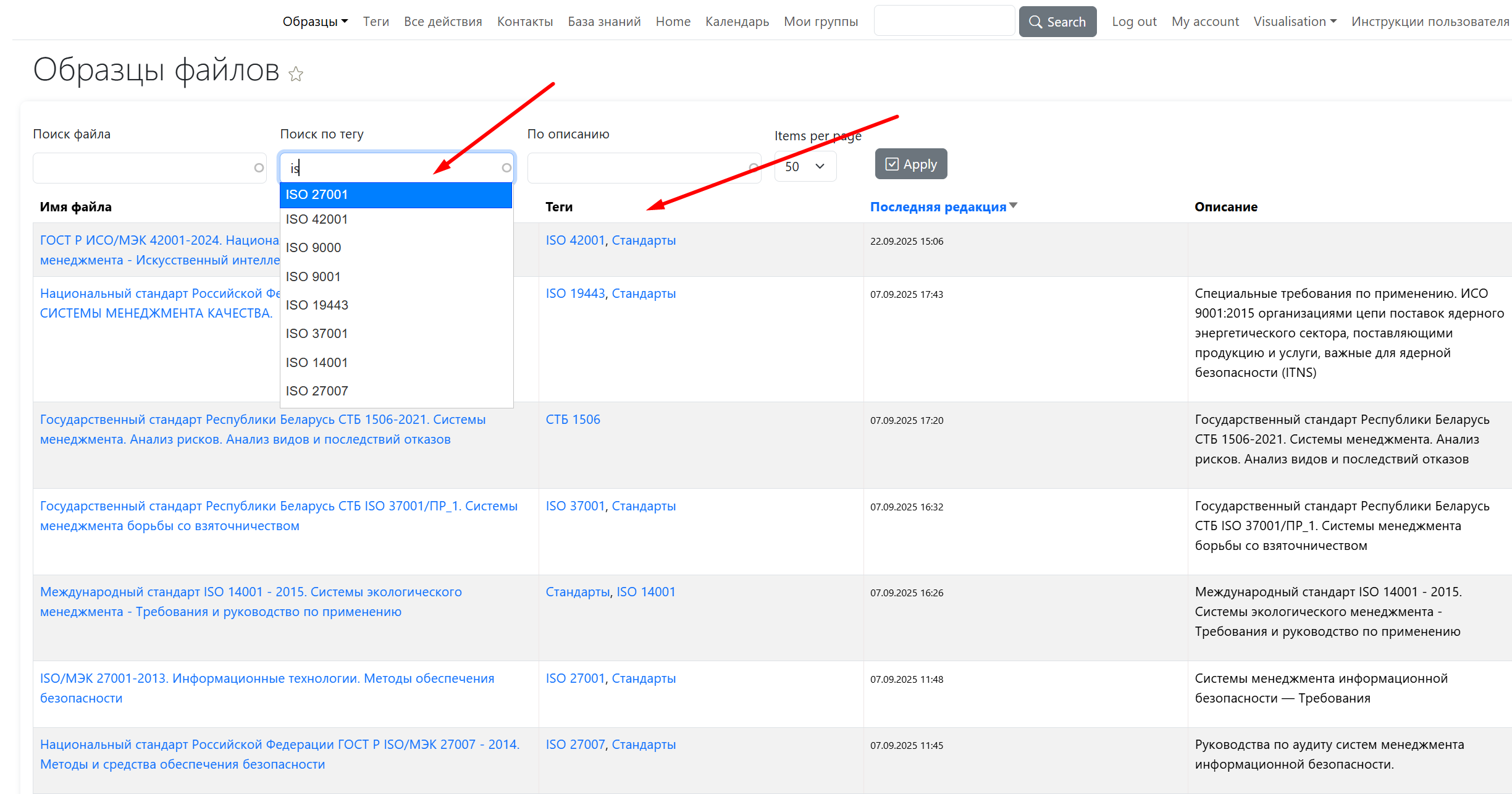Viewport: 1512px width, 794px height.
Task: Click the magnifier Search button
Action: click(1057, 22)
